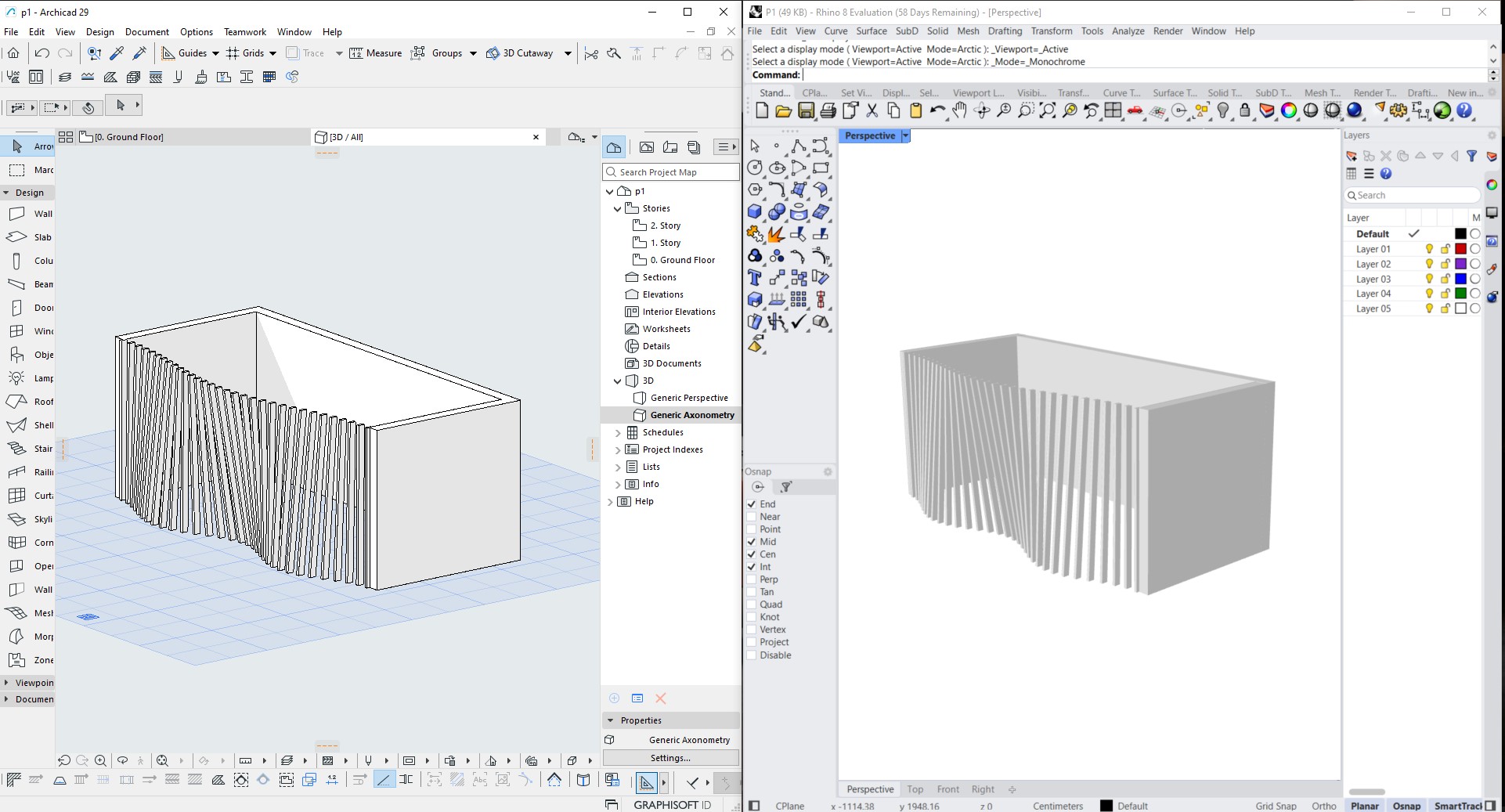Click the Settings... button in Properties

point(670,758)
